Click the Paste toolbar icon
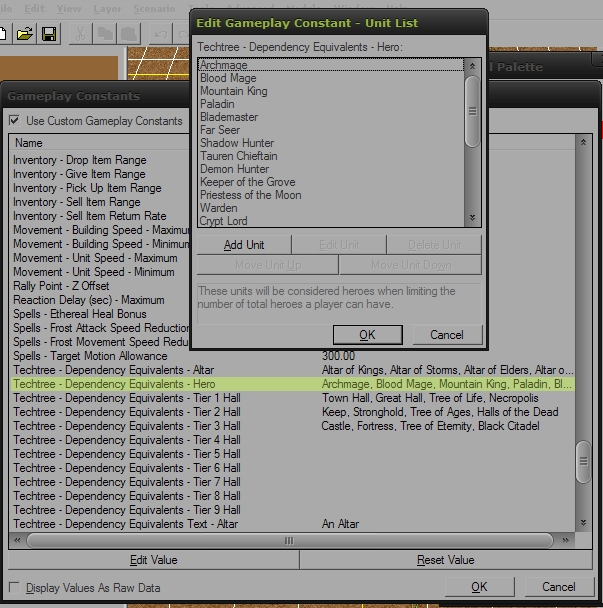This screenshot has width=603, height=608. coord(129,34)
